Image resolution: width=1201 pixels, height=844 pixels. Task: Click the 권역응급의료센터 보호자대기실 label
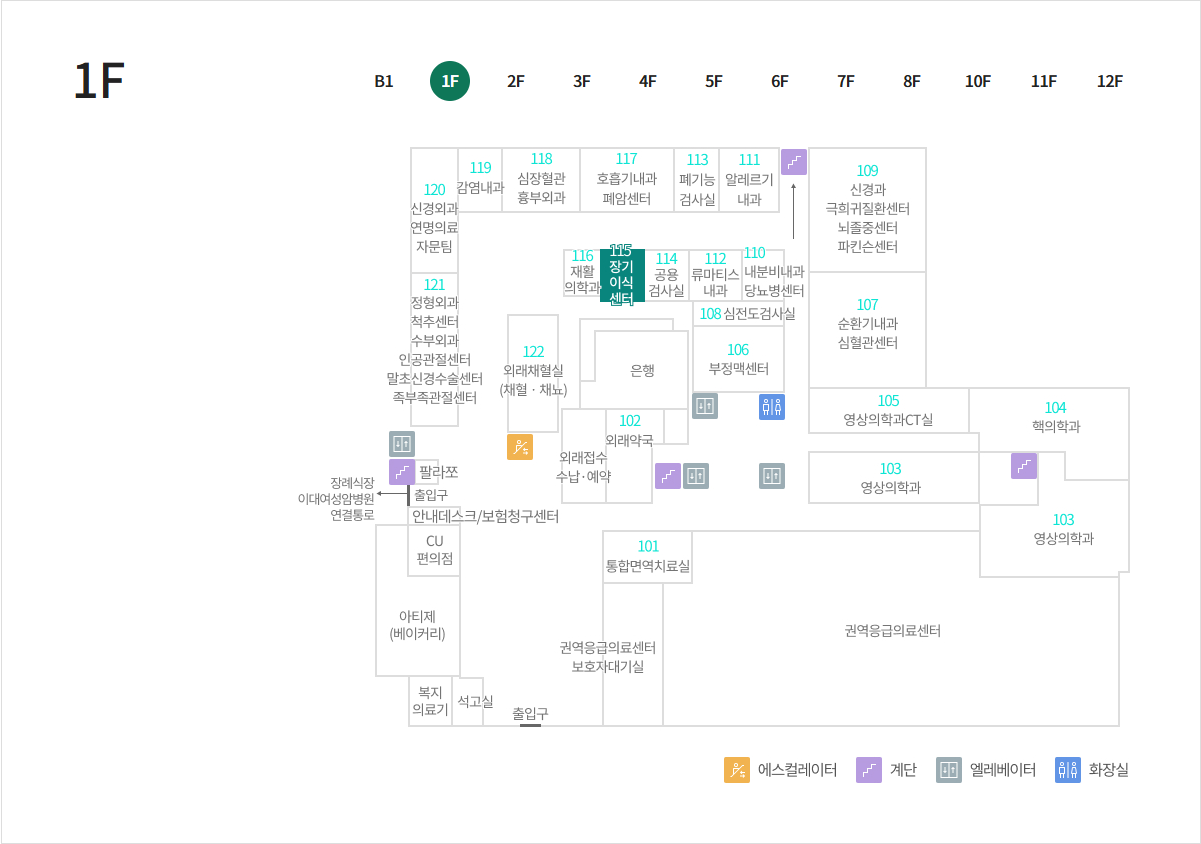[x=607, y=657]
